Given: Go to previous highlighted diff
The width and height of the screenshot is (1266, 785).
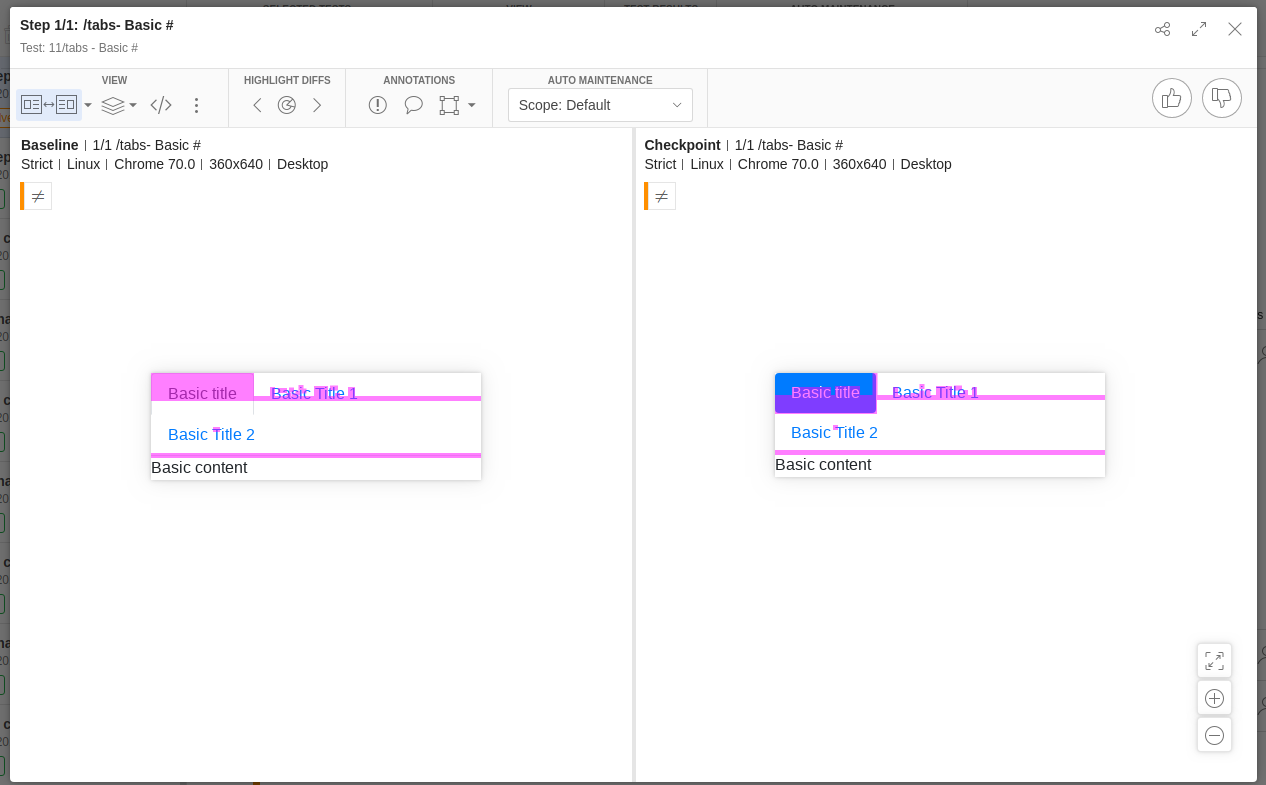Looking at the screenshot, I should click(257, 105).
